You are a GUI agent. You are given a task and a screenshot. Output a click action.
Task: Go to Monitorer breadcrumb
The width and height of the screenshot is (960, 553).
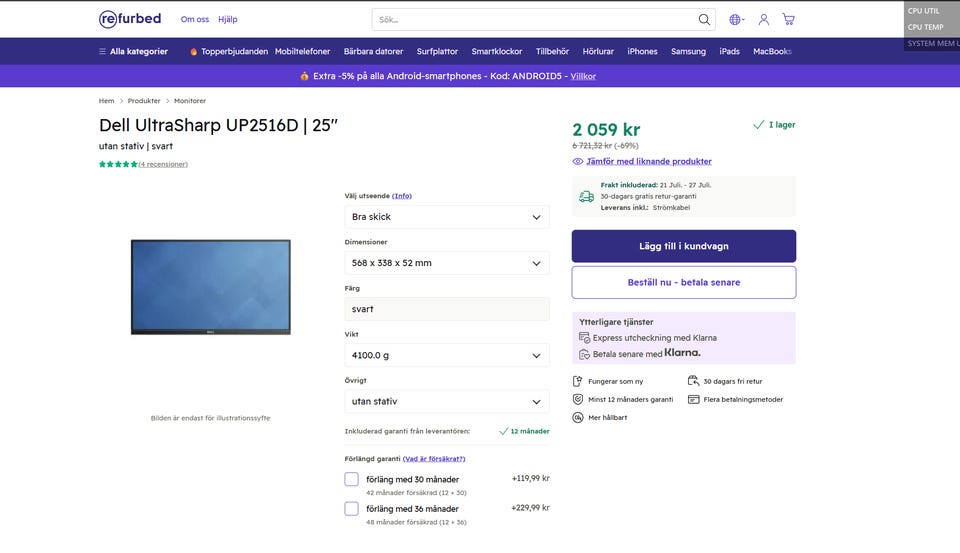coord(190,100)
